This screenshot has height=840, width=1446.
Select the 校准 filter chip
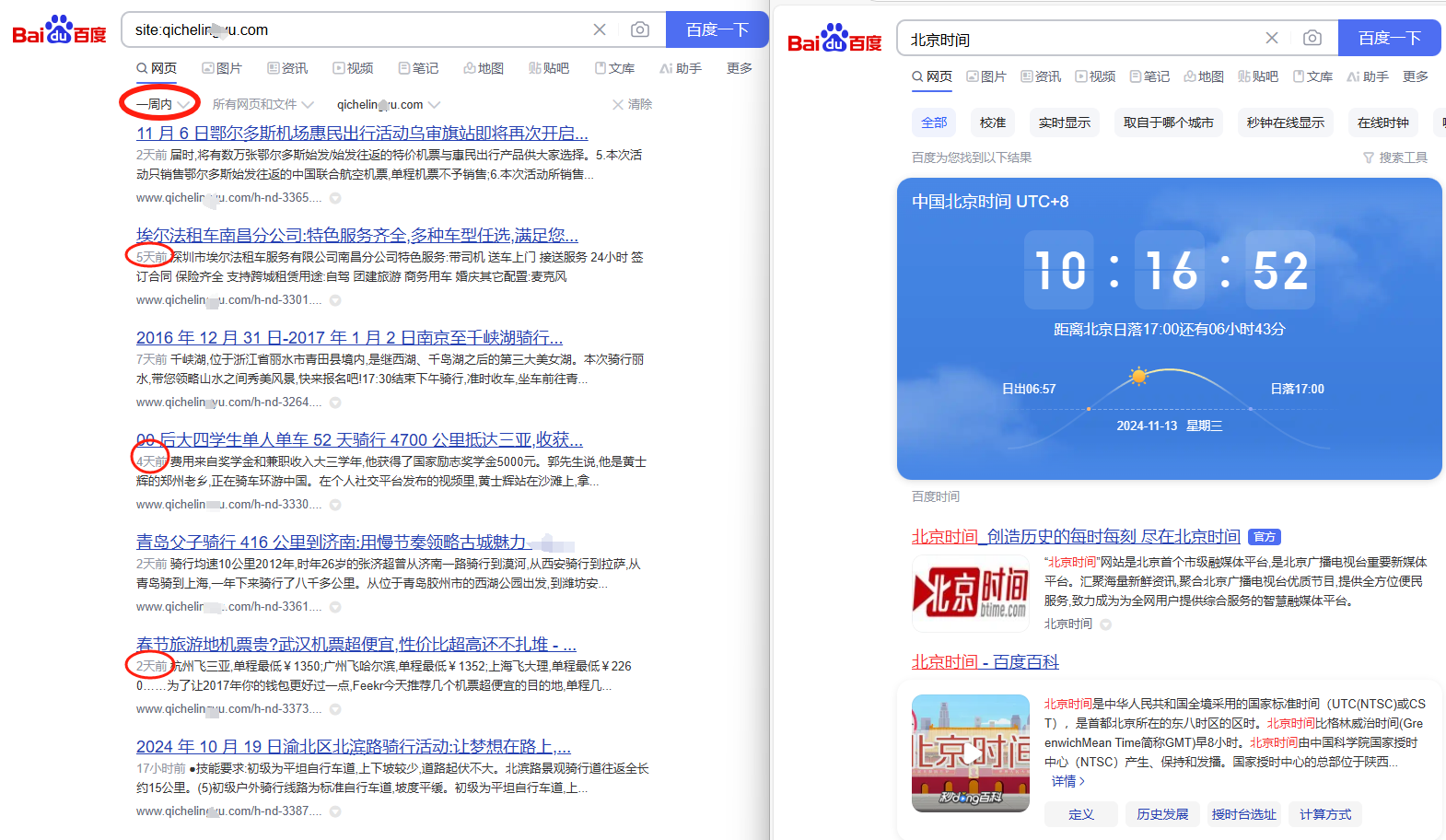tap(993, 122)
